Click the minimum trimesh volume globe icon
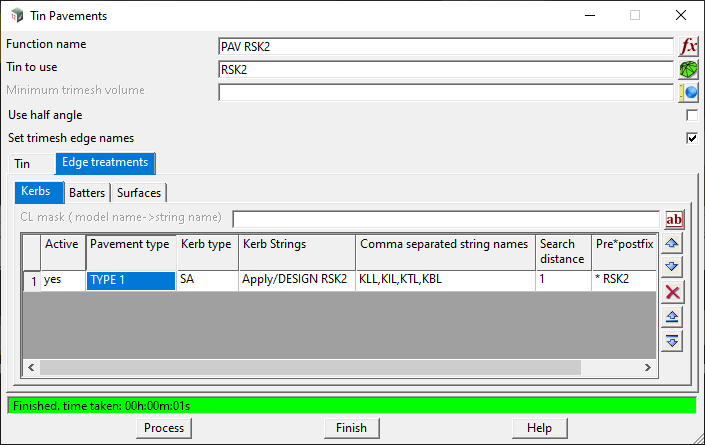Image resolution: width=705 pixels, height=445 pixels. click(x=688, y=93)
